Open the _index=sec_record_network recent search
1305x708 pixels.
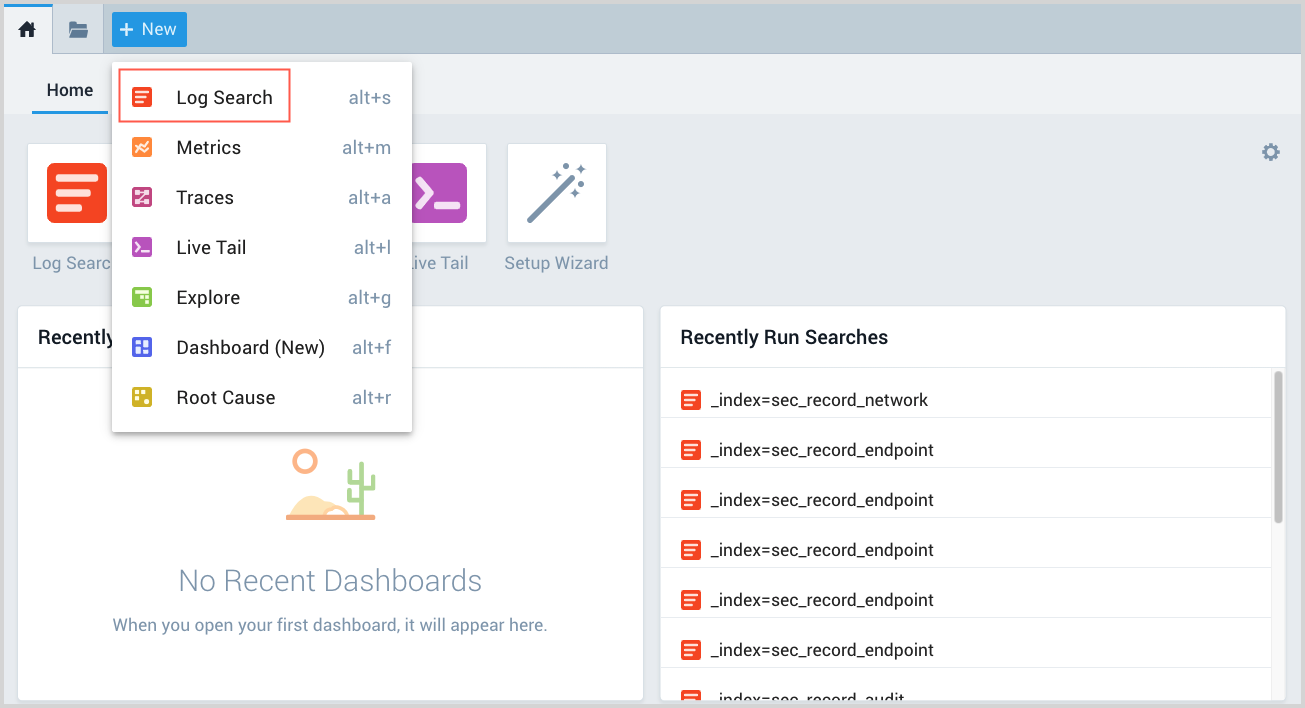819,400
